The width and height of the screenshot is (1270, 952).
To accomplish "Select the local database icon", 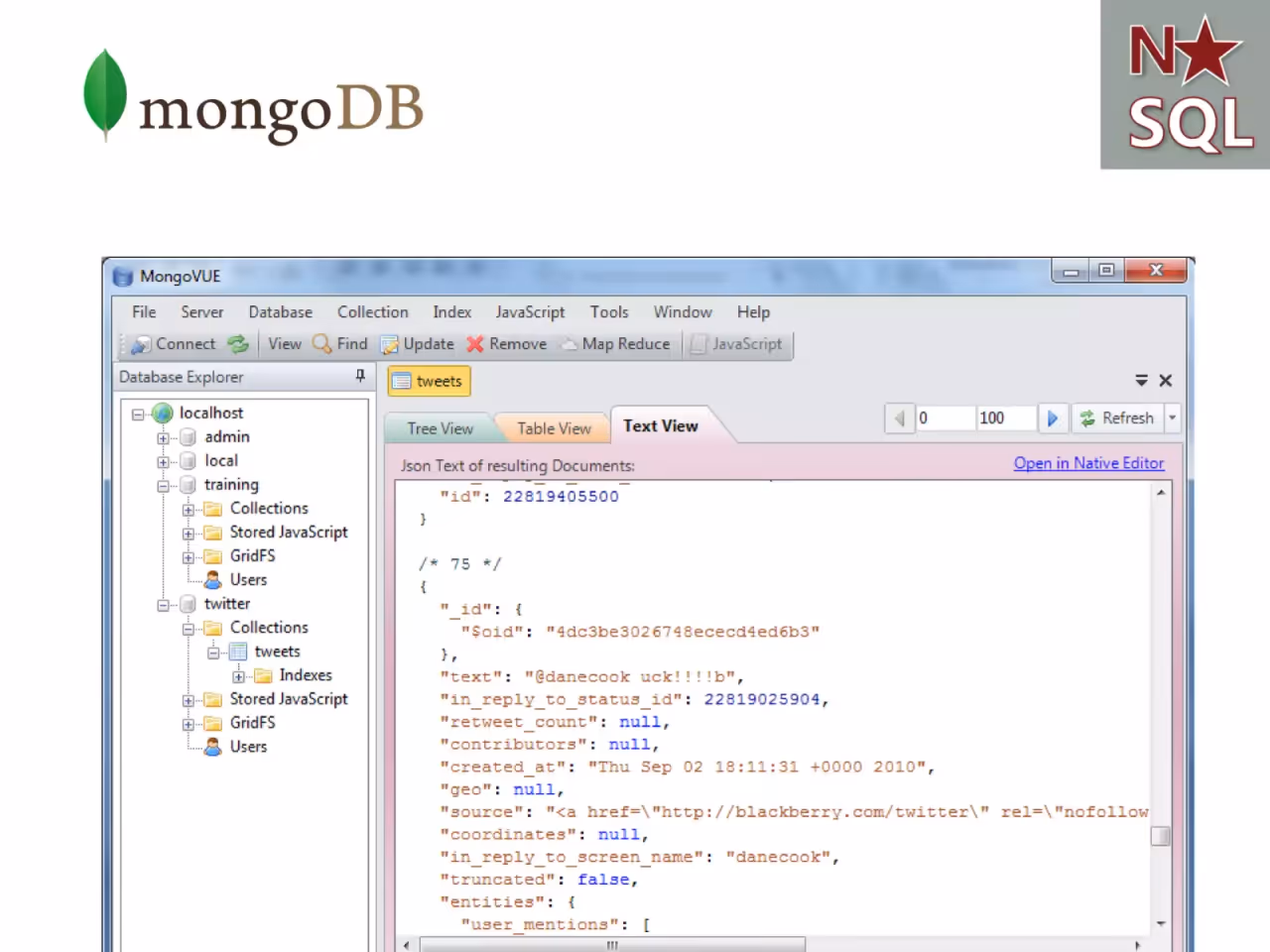I will [188, 461].
